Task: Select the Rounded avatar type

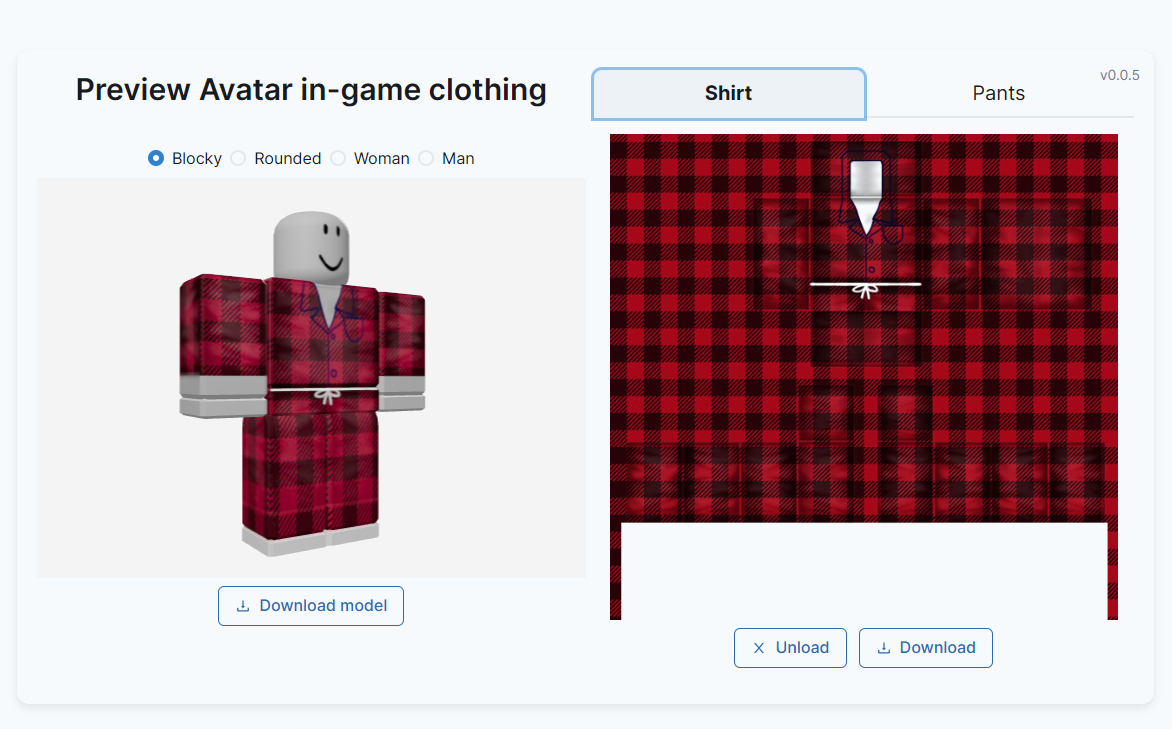Action: pos(238,159)
